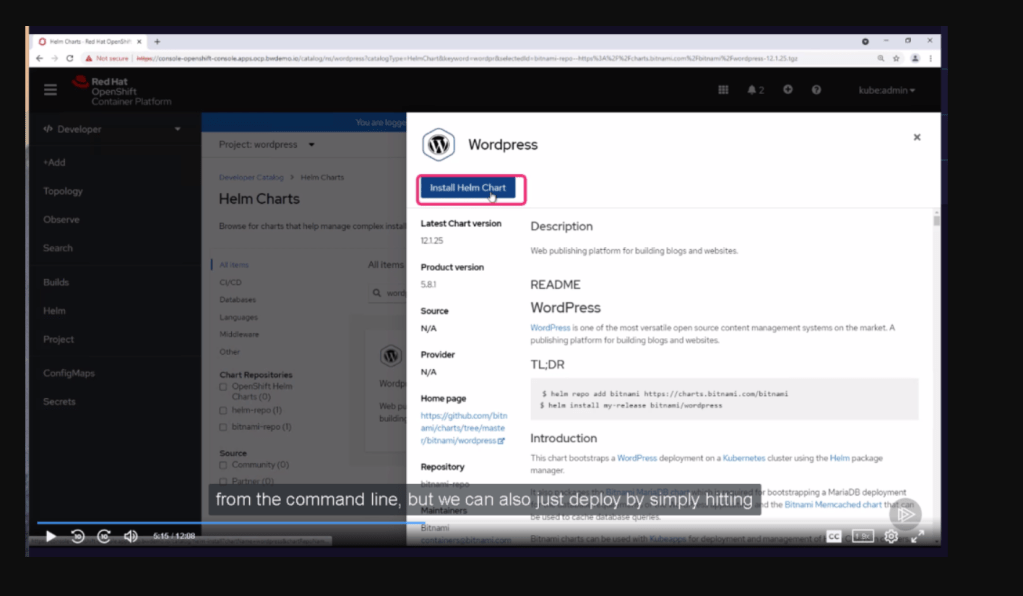Screen dimensions: 1023x596
Task: Open Project in the sidebar
Action: coord(58,339)
